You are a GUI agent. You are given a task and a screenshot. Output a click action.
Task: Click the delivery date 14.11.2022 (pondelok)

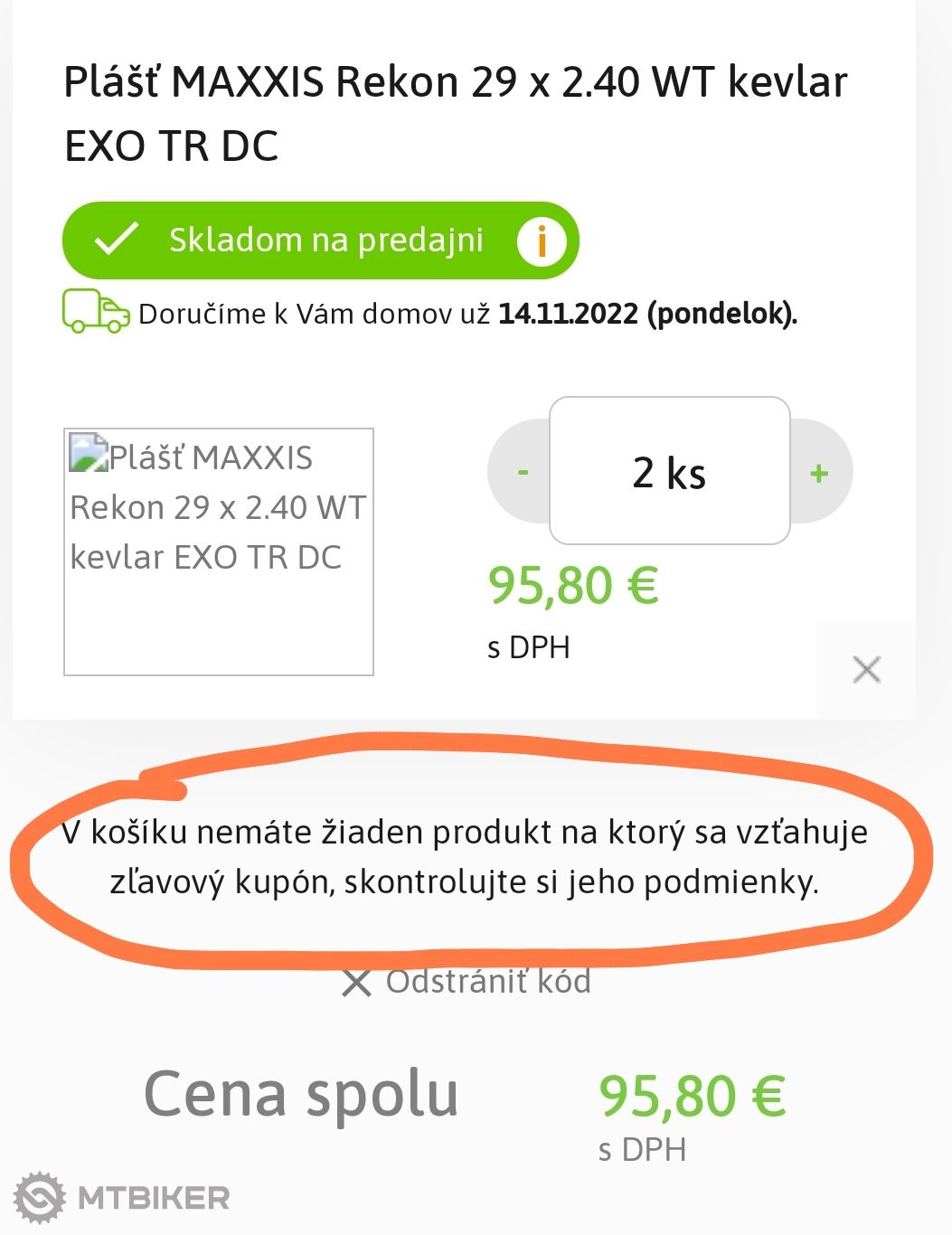(647, 314)
